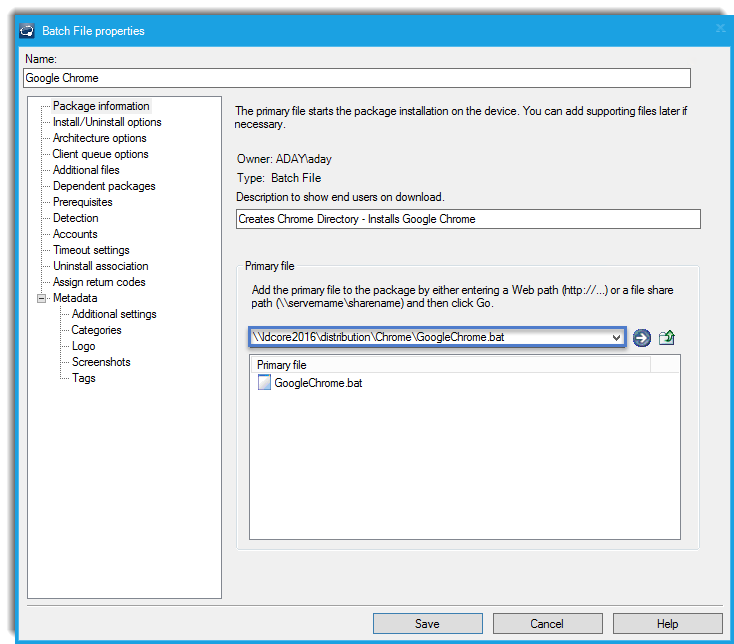Click the end user description field
The image size is (734, 644).
pyautogui.click(x=468, y=219)
